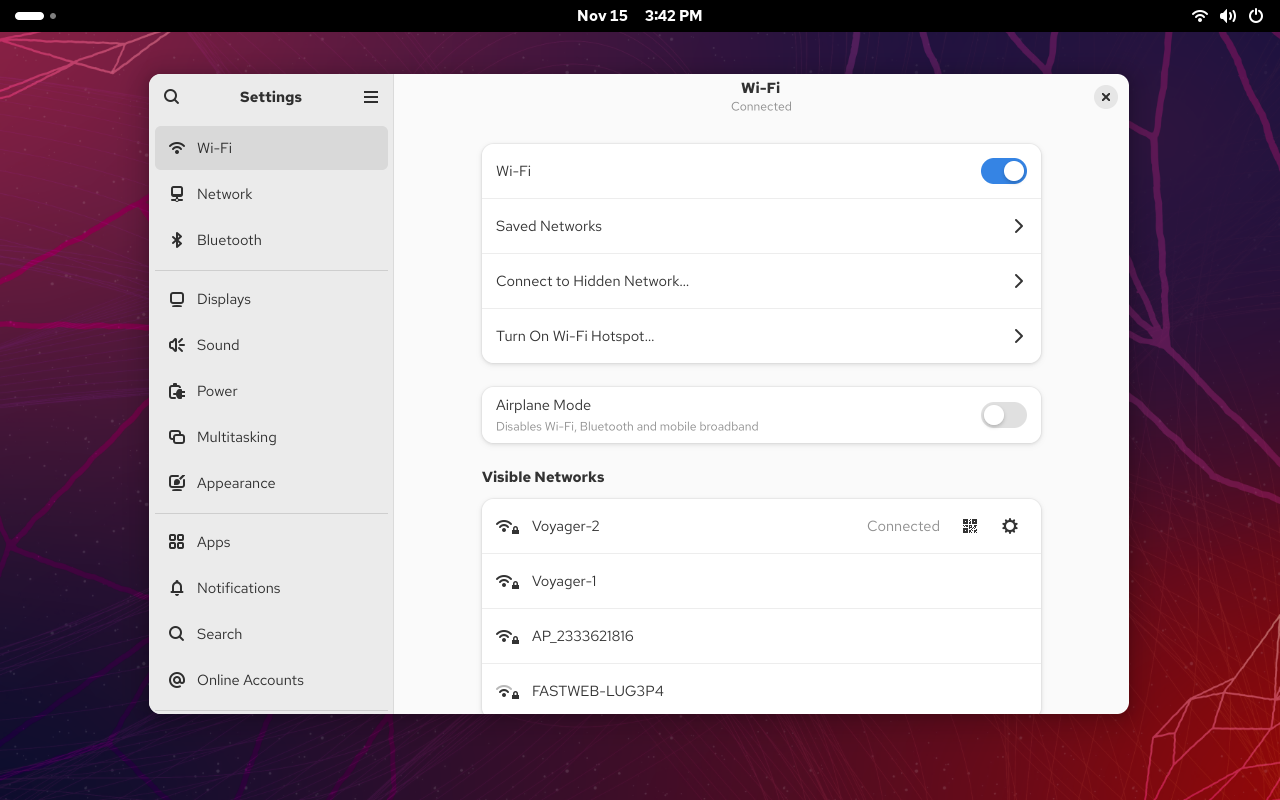Click the search magnifier in Settings
The height and width of the screenshot is (800, 1280).
coord(171,96)
